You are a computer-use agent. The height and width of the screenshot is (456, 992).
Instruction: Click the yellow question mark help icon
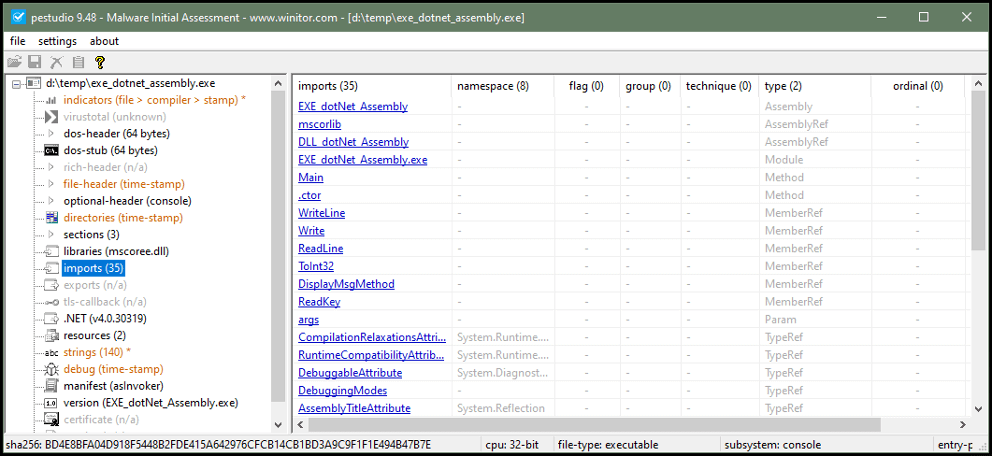tap(99, 62)
